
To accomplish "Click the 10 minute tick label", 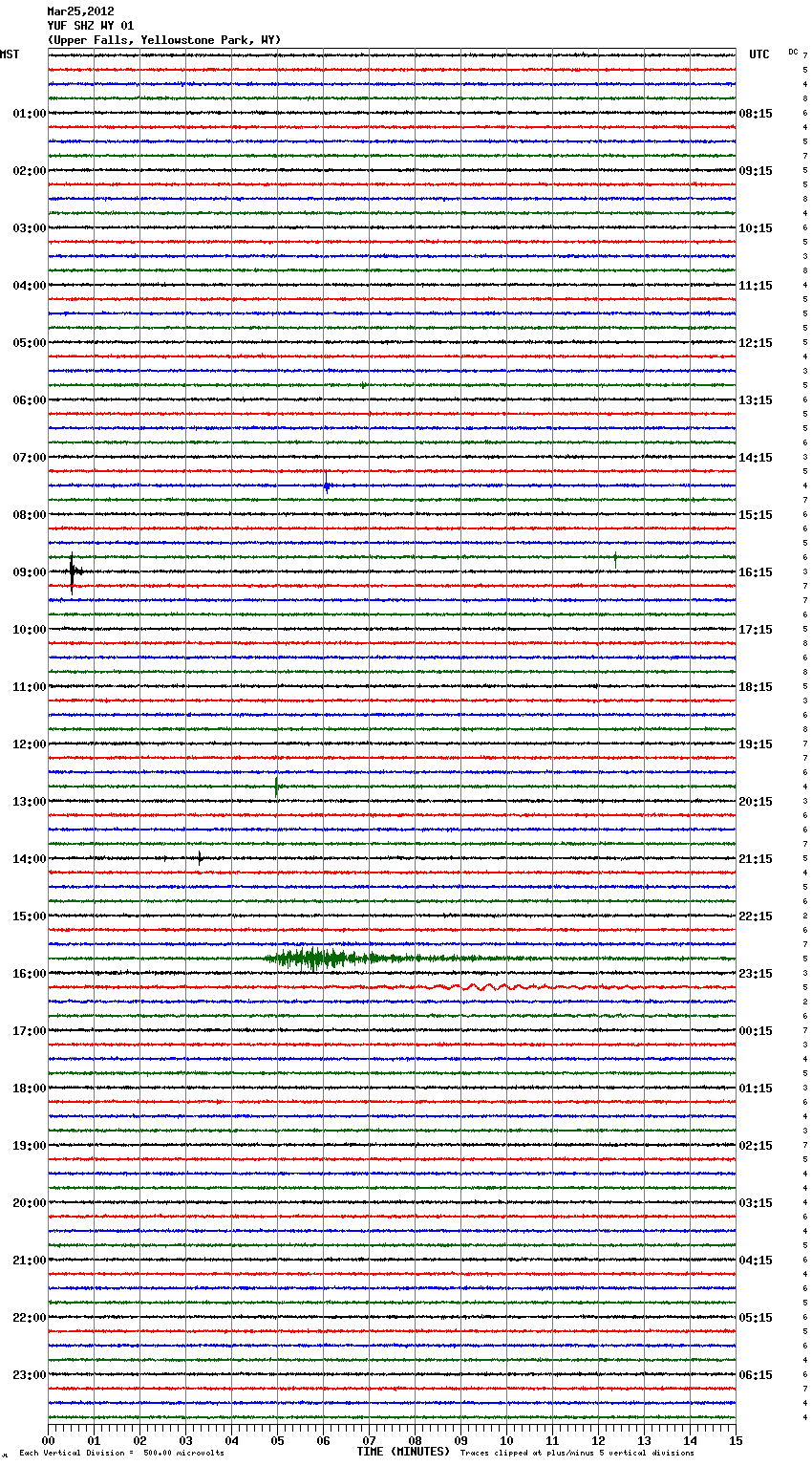I will click(x=506, y=1441).
